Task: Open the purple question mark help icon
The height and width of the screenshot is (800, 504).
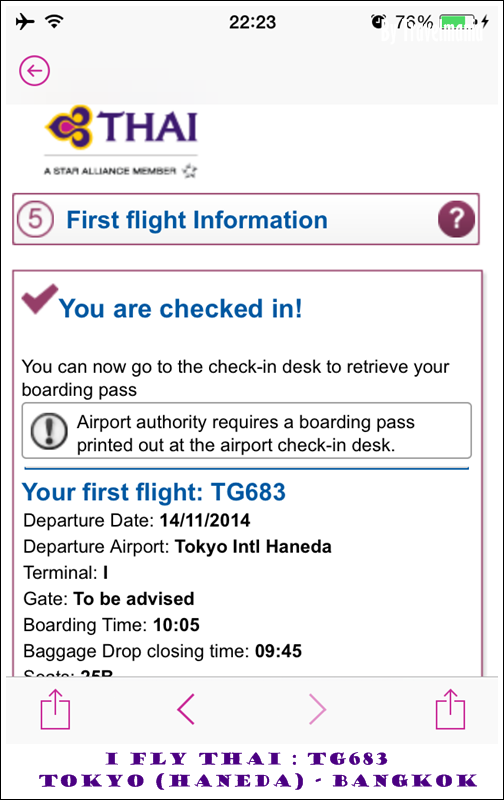Action: (x=457, y=219)
